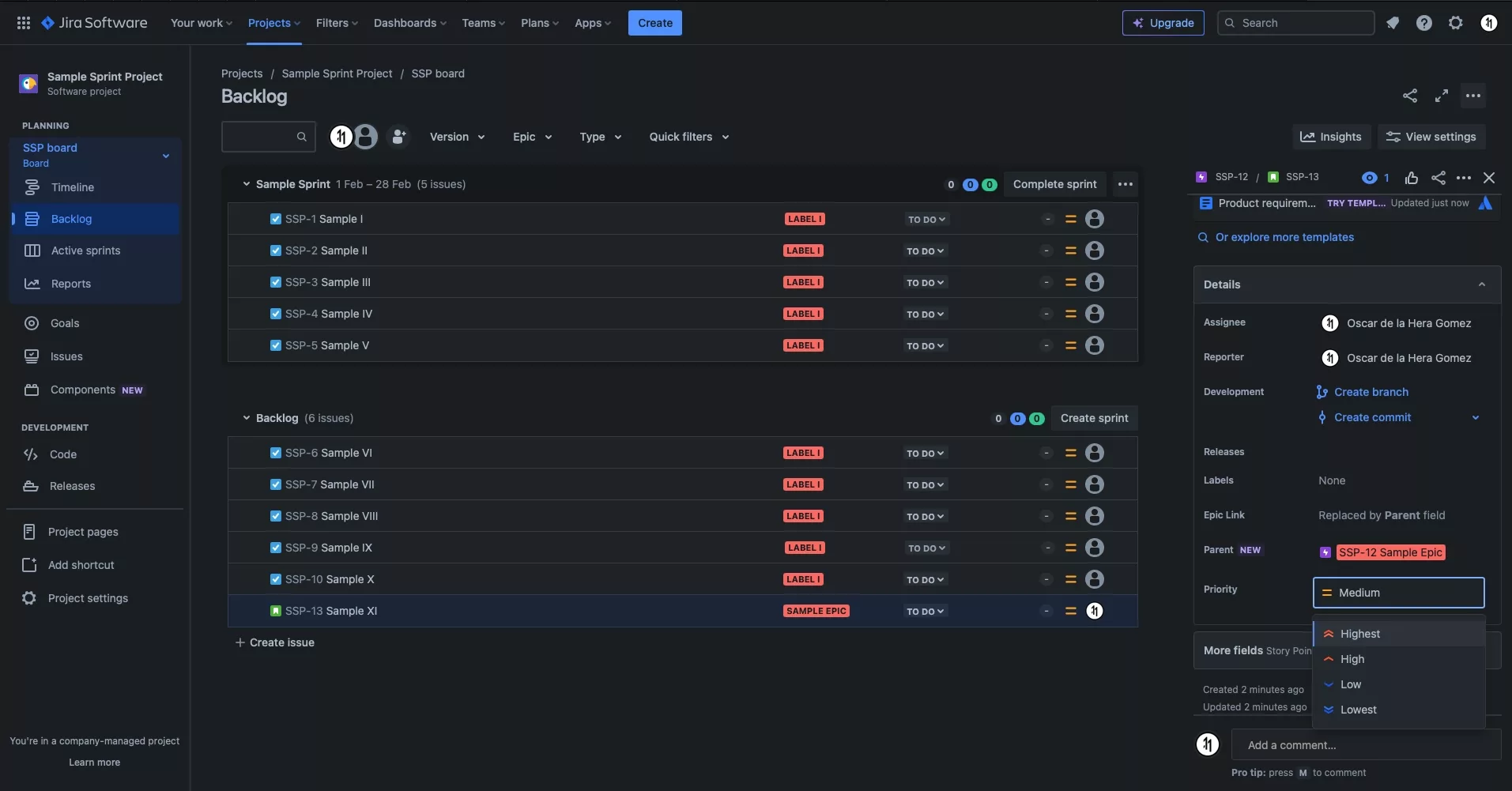Open the board more options ellipsis
This screenshot has width=1512, height=791.
pyautogui.click(x=1473, y=96)
